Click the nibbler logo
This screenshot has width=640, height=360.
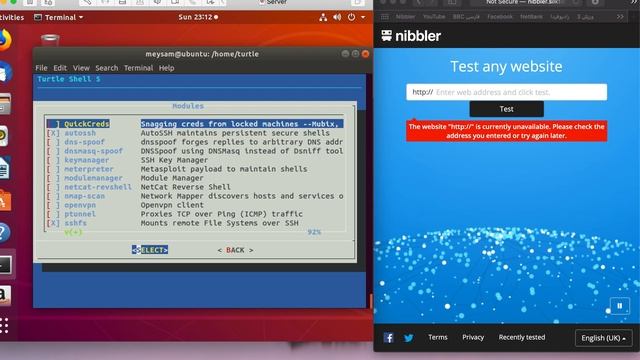coord(411,36)
